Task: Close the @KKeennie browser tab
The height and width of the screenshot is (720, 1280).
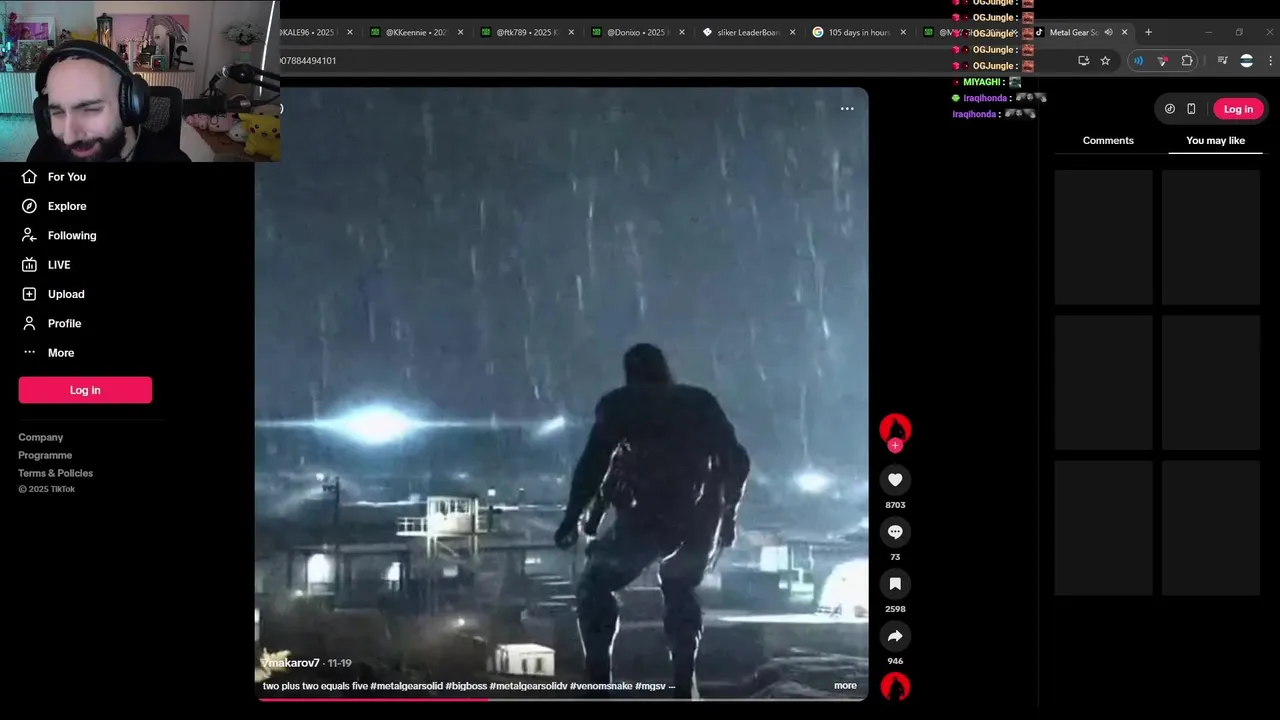Action: pos(461,32)
